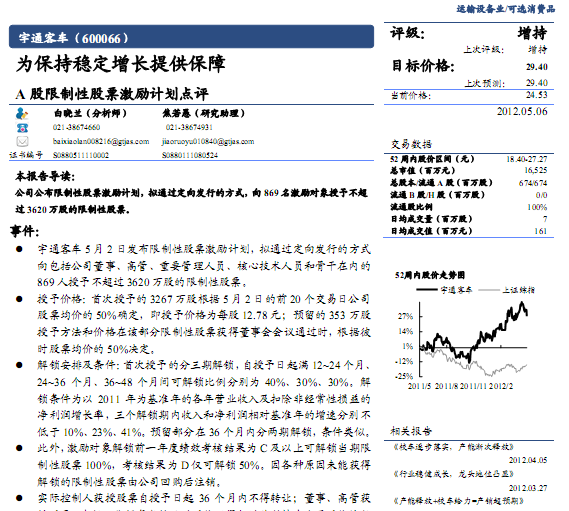Screen dimensions: 569x511
Task: Click phone number 021-38674931
Action: [189, 127]
